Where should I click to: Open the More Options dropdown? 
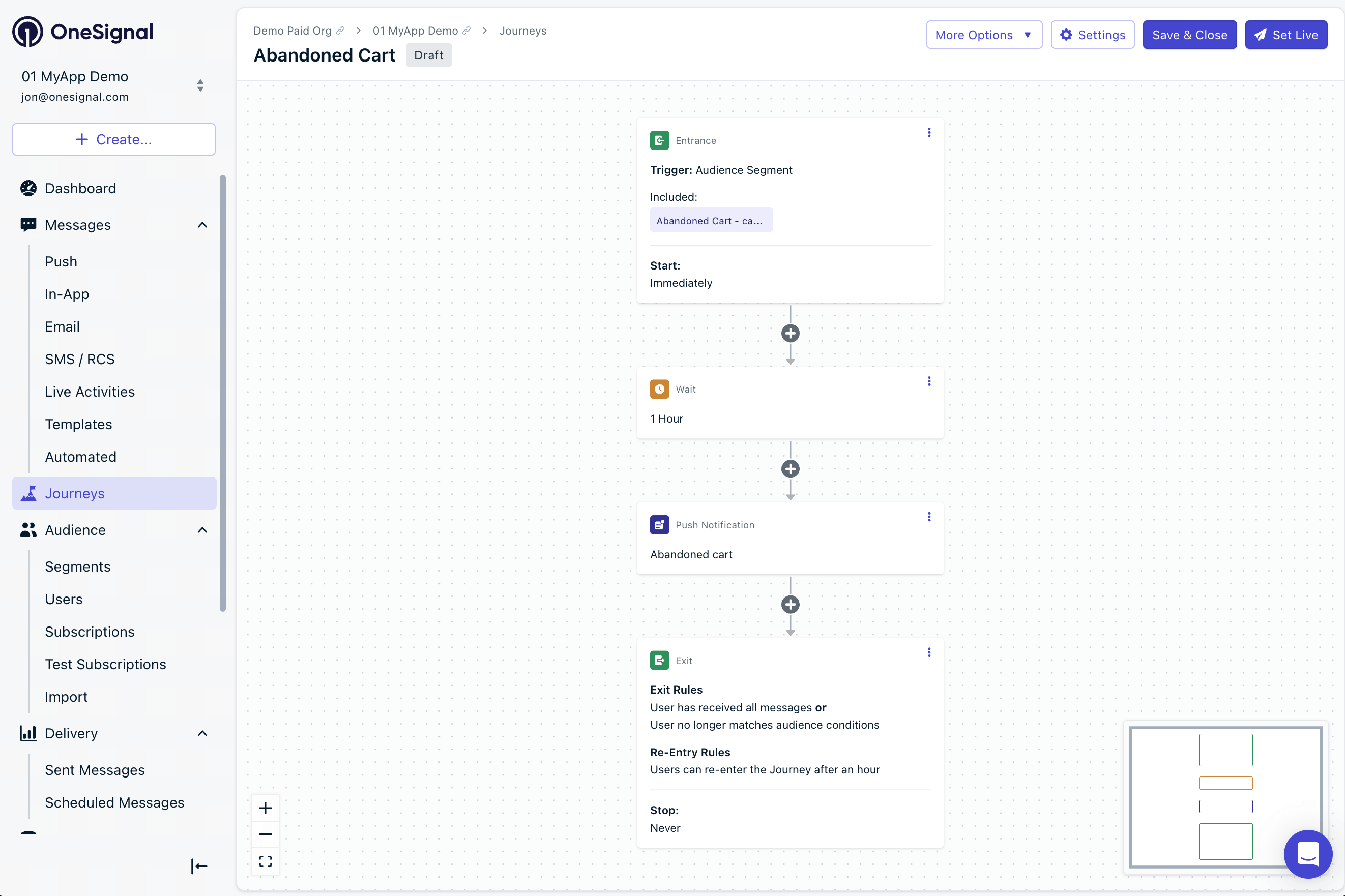click(983, 35)
